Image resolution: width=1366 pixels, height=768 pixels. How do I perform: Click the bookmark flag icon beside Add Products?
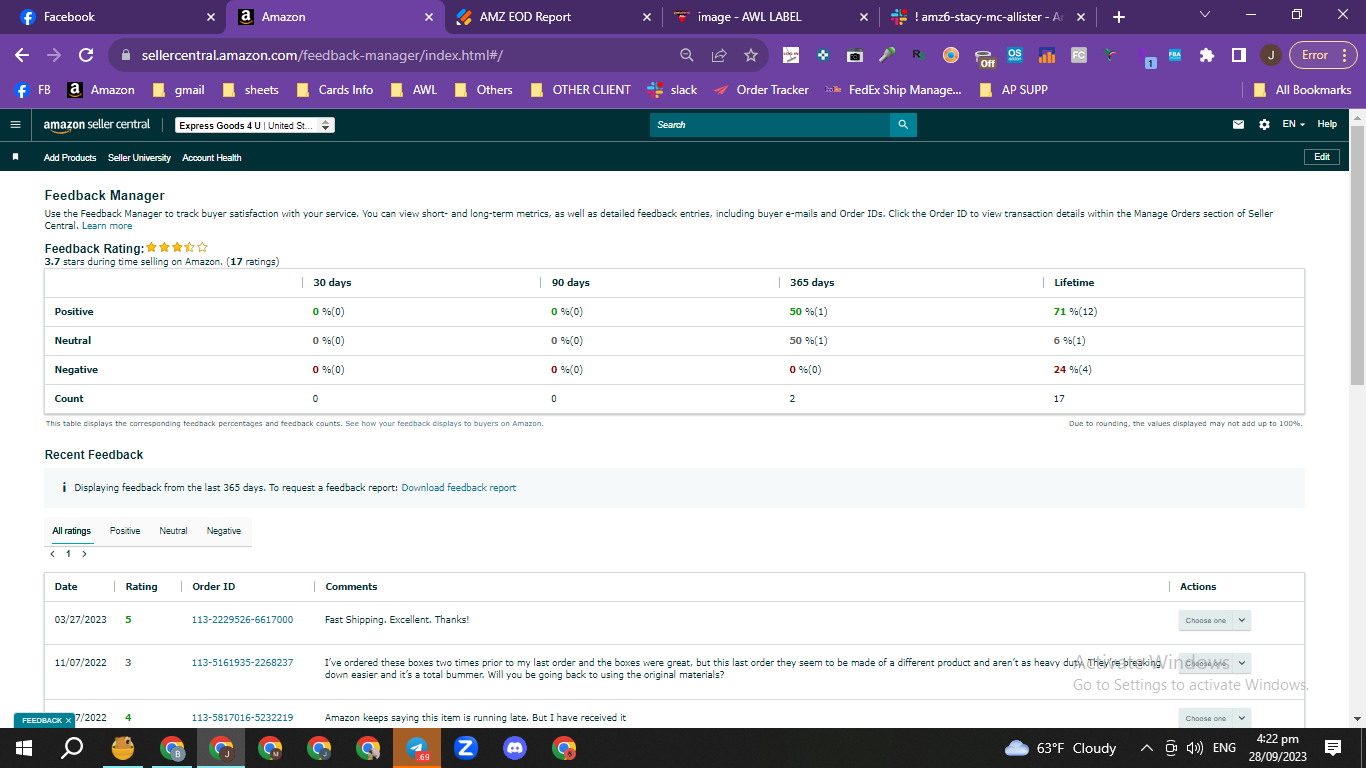pos(15,158)
